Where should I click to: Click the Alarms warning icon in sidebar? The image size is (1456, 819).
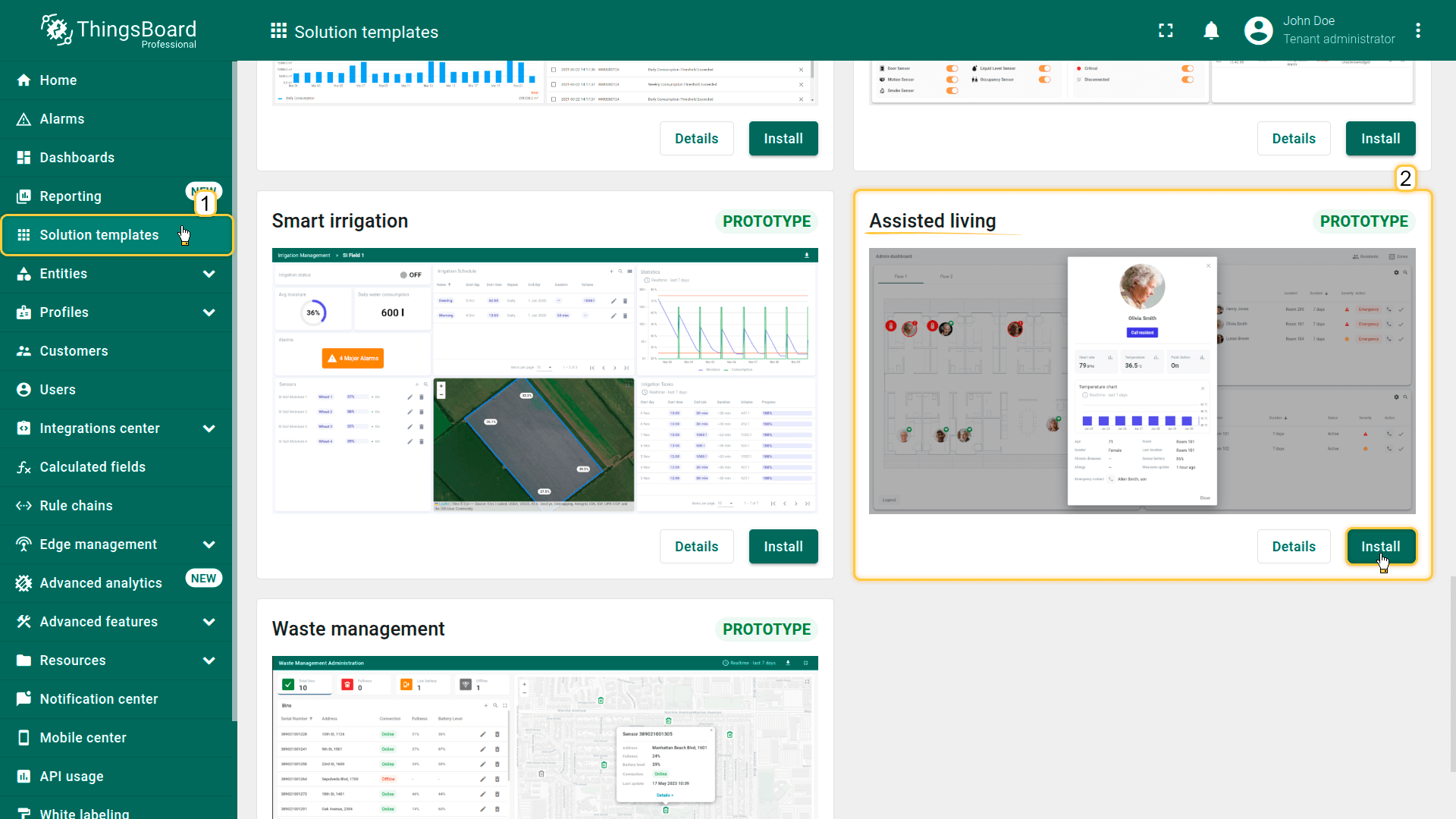(x=24, y=119)
